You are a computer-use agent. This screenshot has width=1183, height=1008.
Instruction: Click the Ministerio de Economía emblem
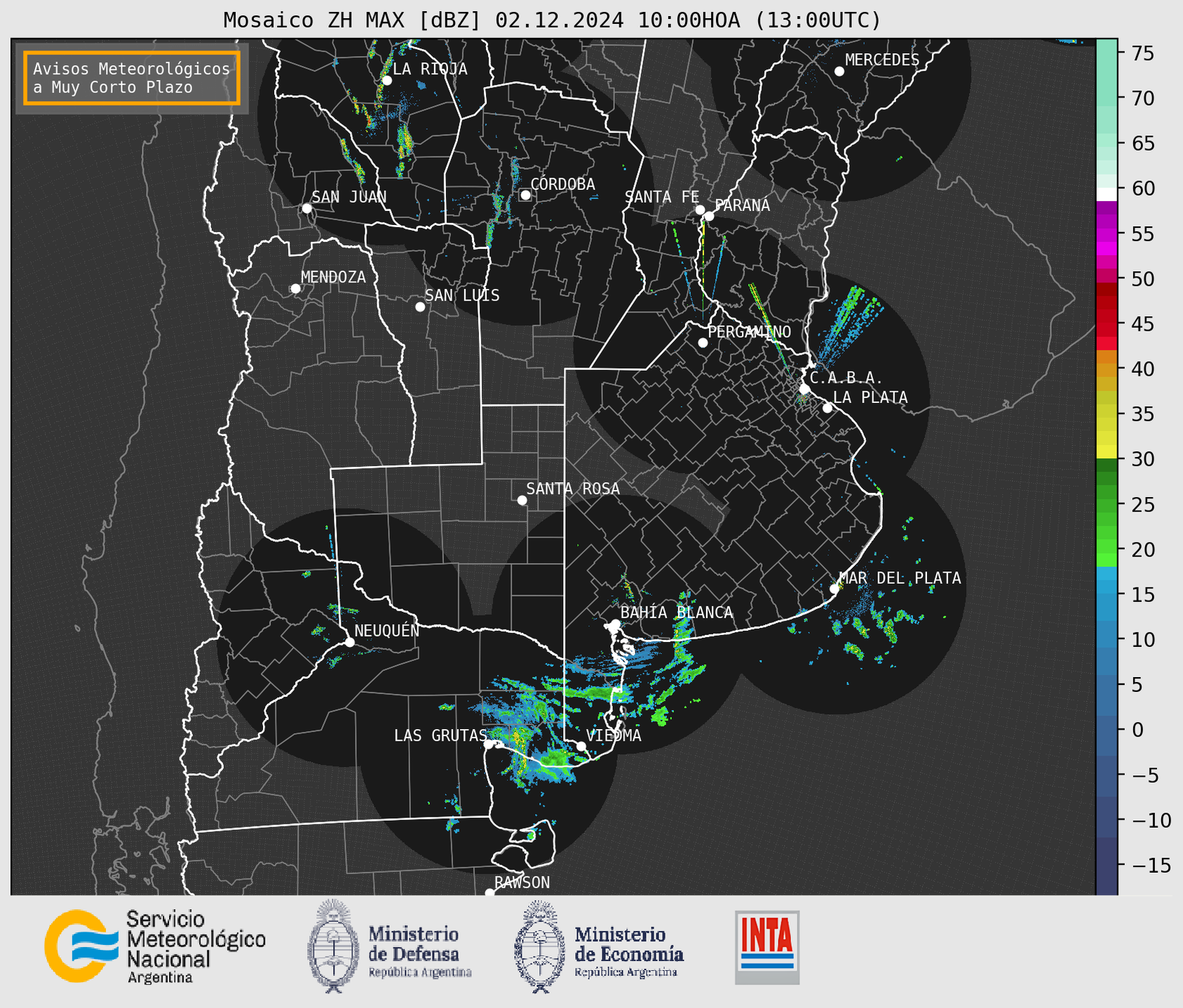(539, 946)
